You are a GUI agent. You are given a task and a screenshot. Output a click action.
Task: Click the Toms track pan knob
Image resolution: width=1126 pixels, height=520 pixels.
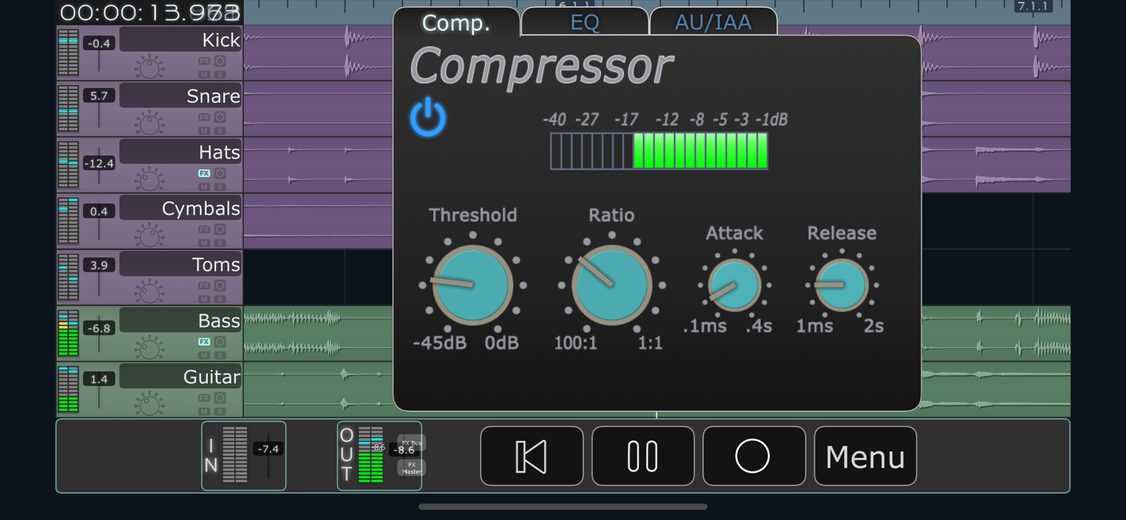point(149,292)
